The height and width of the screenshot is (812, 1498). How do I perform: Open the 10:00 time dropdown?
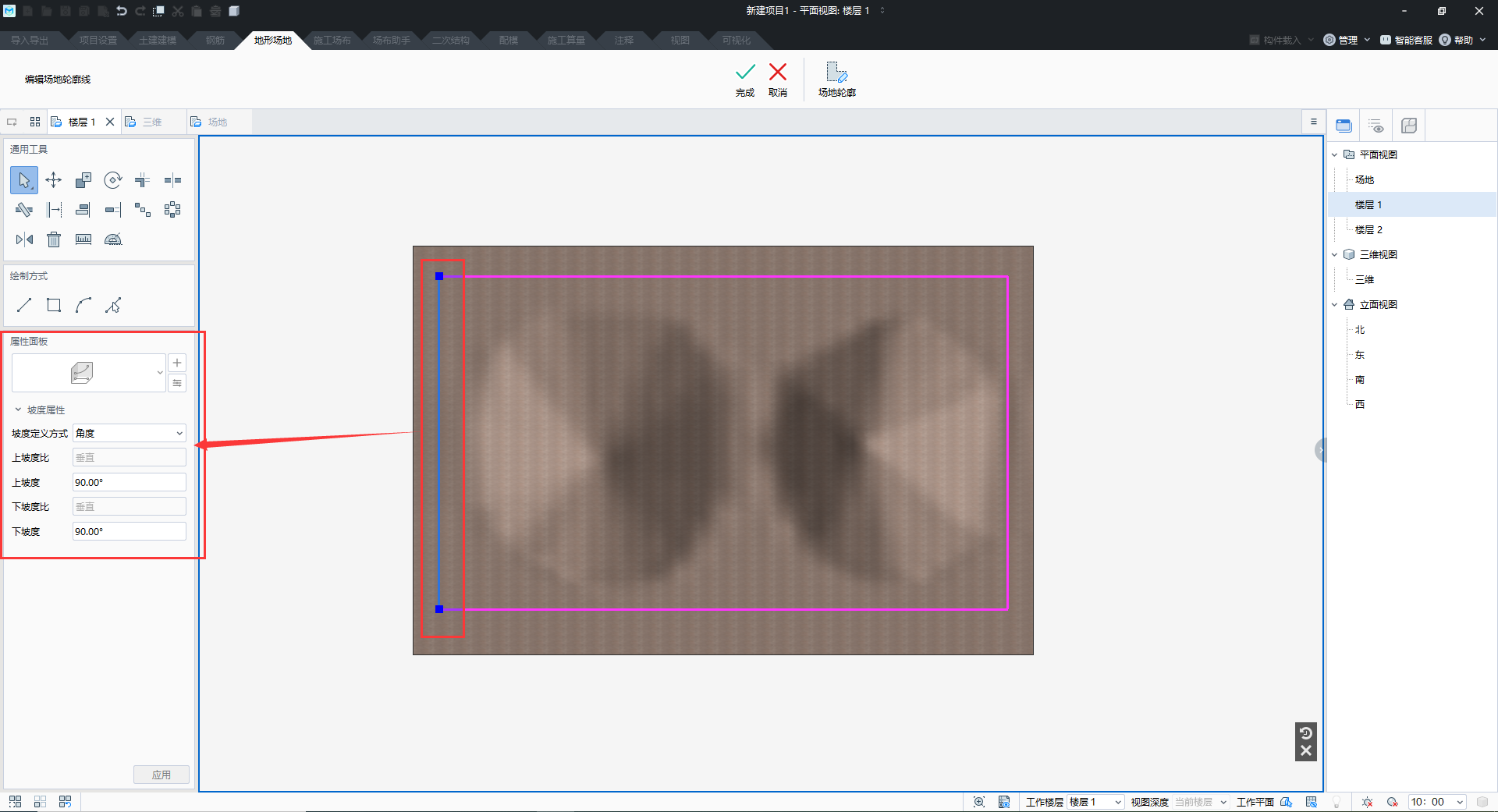point(1437,802)
